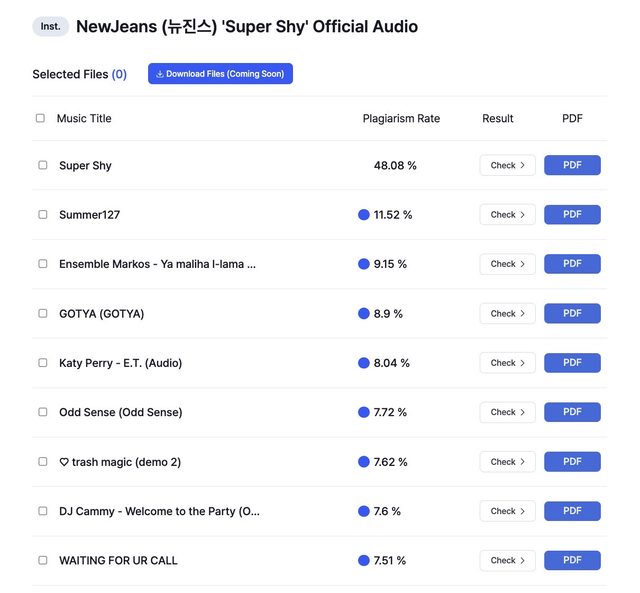Click the Katy Perry - E.T. (Audio) title
The image size is (640, 593).
click(x=120, y=363)
